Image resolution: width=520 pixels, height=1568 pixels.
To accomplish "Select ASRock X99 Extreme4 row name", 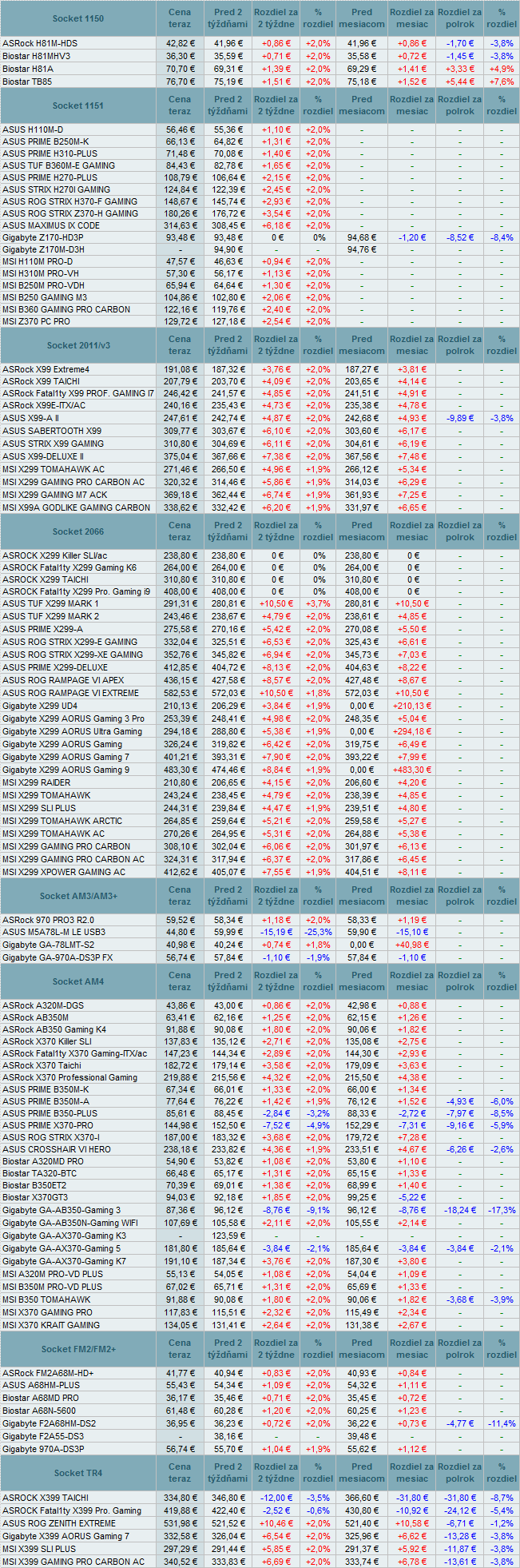I will (46, 369).
